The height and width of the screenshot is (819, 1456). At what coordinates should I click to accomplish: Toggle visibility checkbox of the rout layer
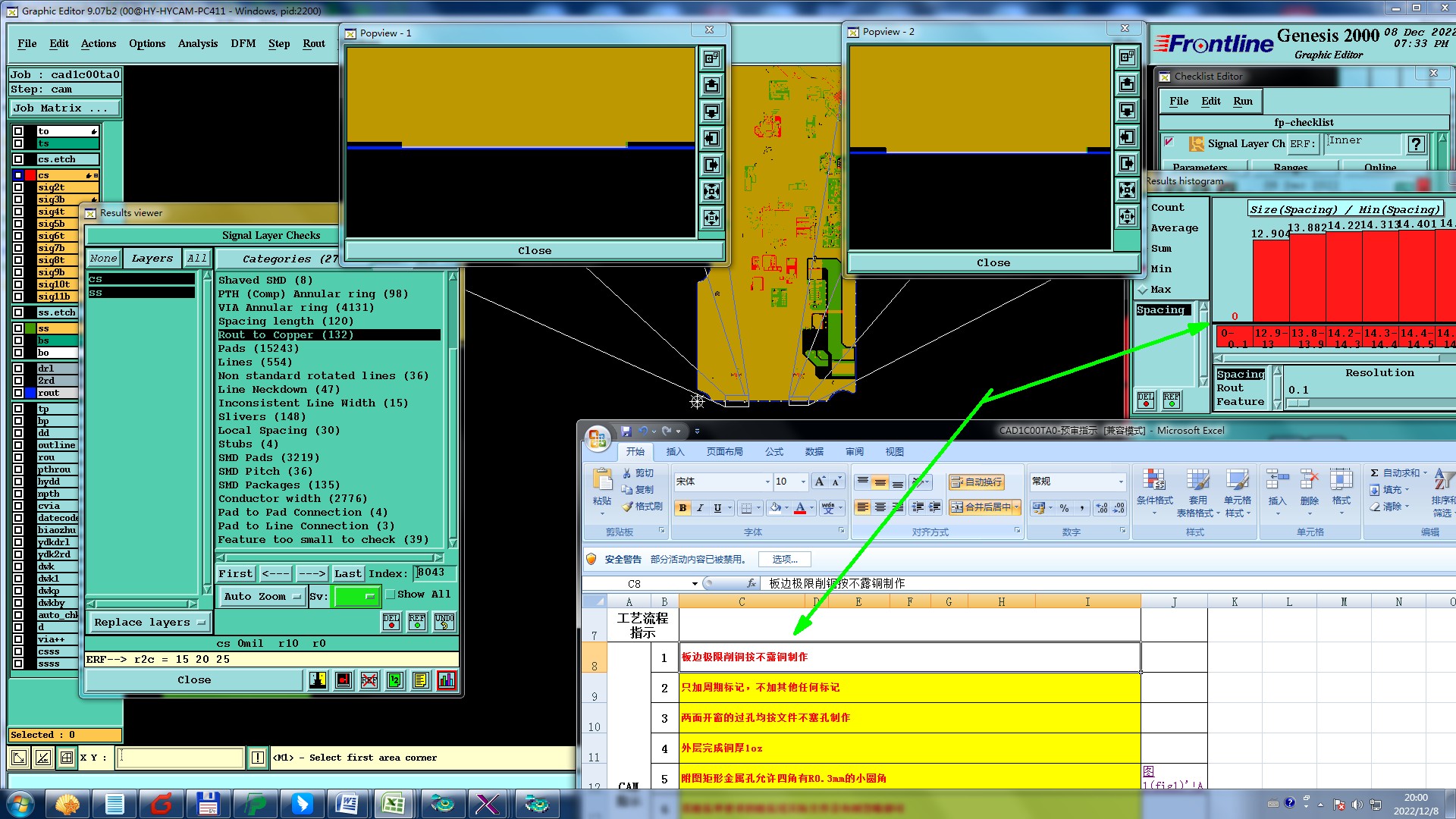click(18, 393)
